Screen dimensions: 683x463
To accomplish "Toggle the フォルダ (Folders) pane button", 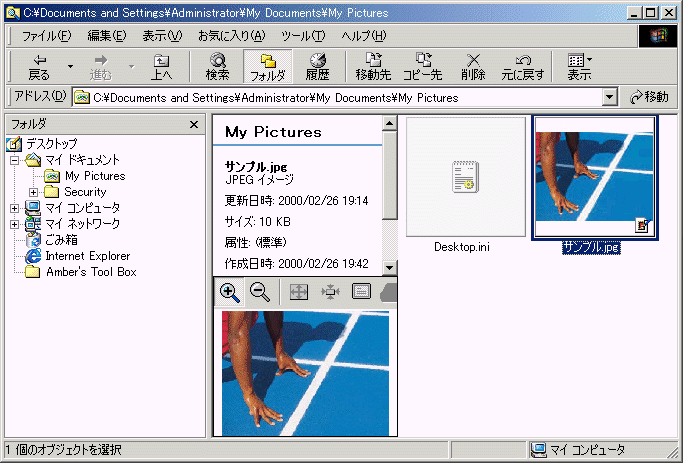I will (267, 67).
